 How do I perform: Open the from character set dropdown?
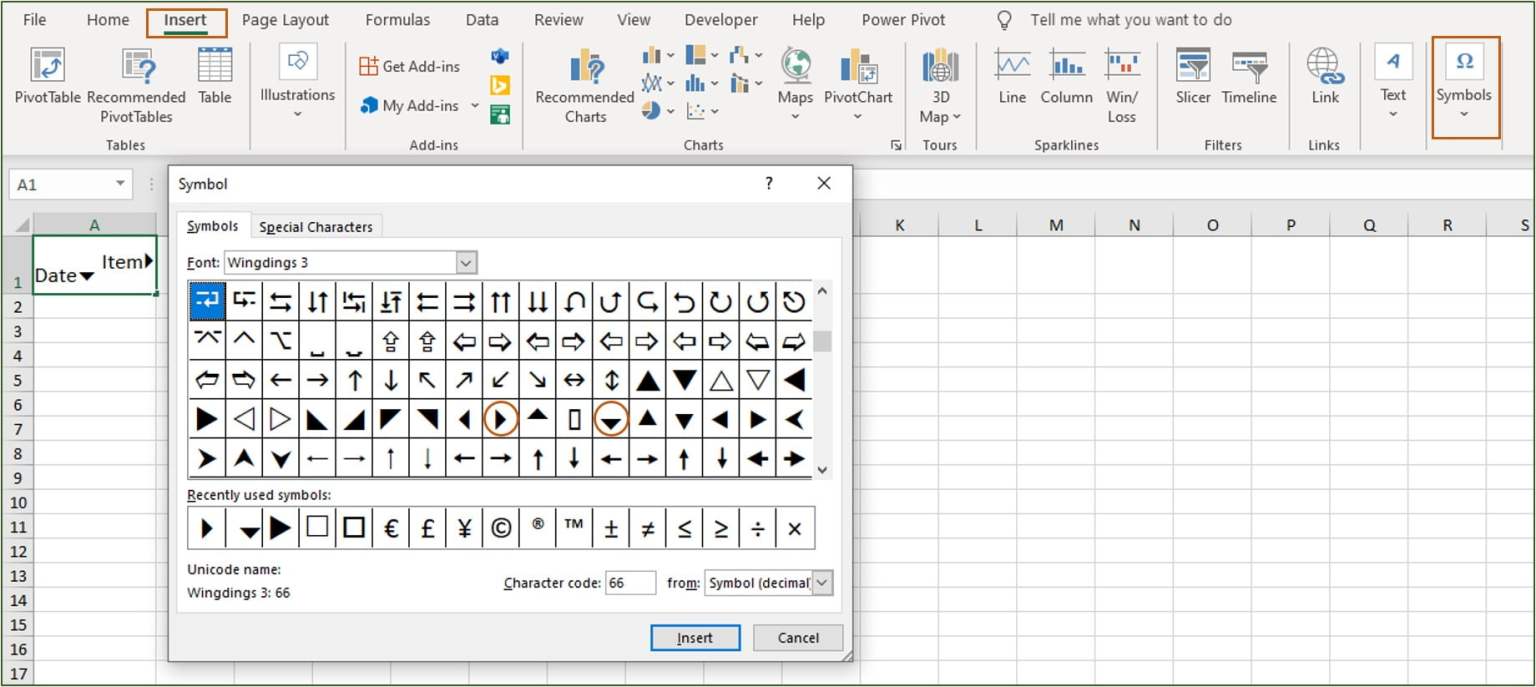(x=823, y=583)
